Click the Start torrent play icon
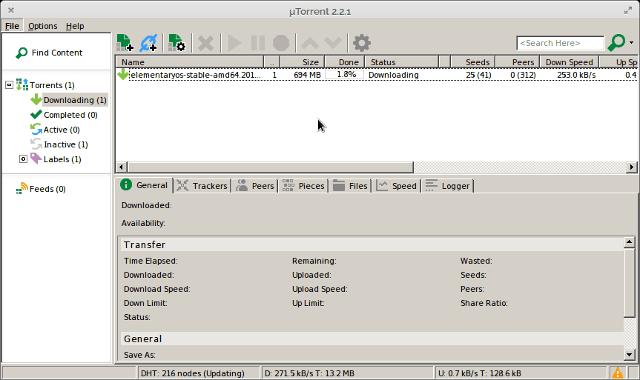The width and height of the screenshot is (640, 380). [x=234, y=43]
